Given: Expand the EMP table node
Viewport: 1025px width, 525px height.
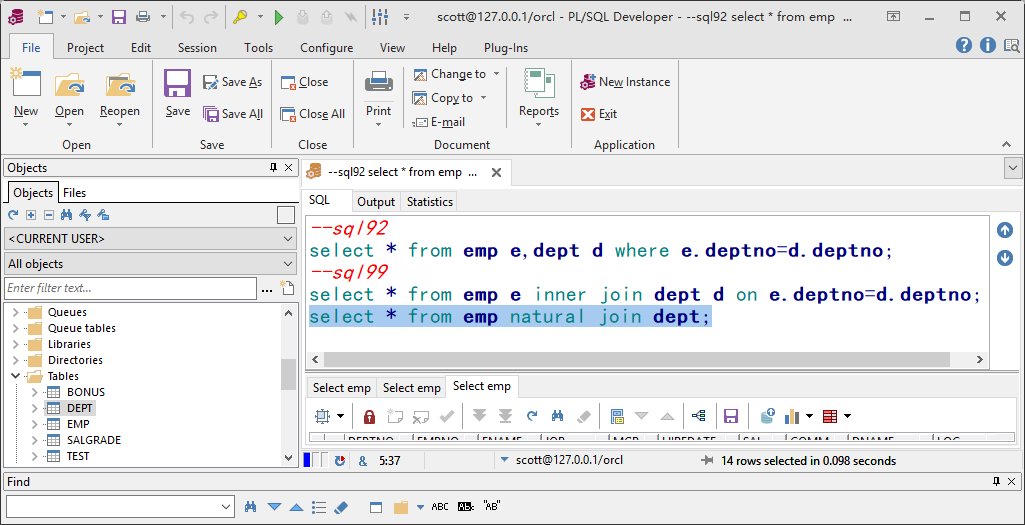Looking at the screenshot, I should point(35,424).
